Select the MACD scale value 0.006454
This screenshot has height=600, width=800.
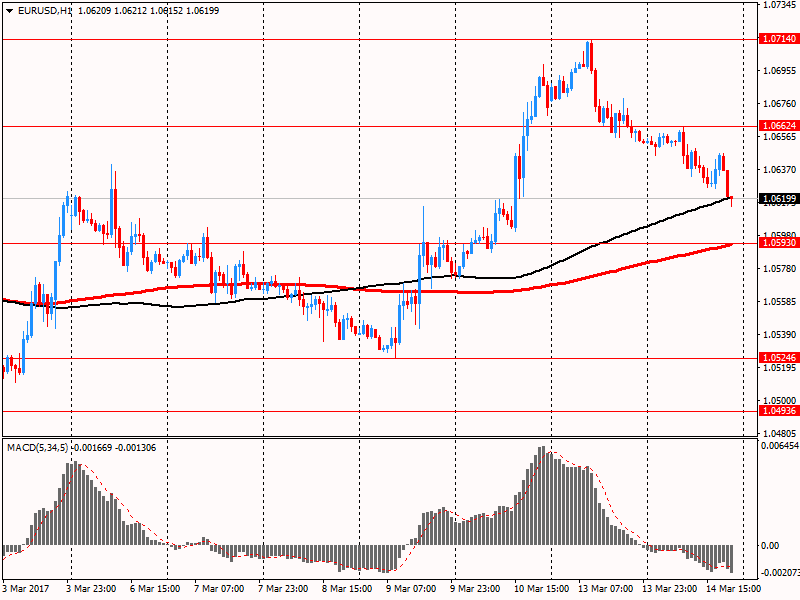click(780, 446)
